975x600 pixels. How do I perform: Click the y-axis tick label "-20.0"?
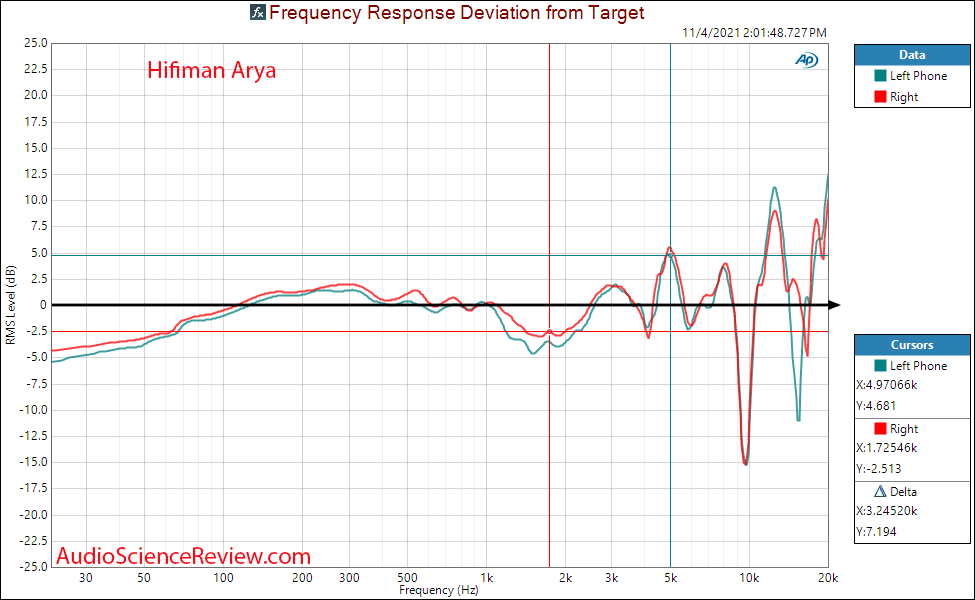tap(34, 515)
